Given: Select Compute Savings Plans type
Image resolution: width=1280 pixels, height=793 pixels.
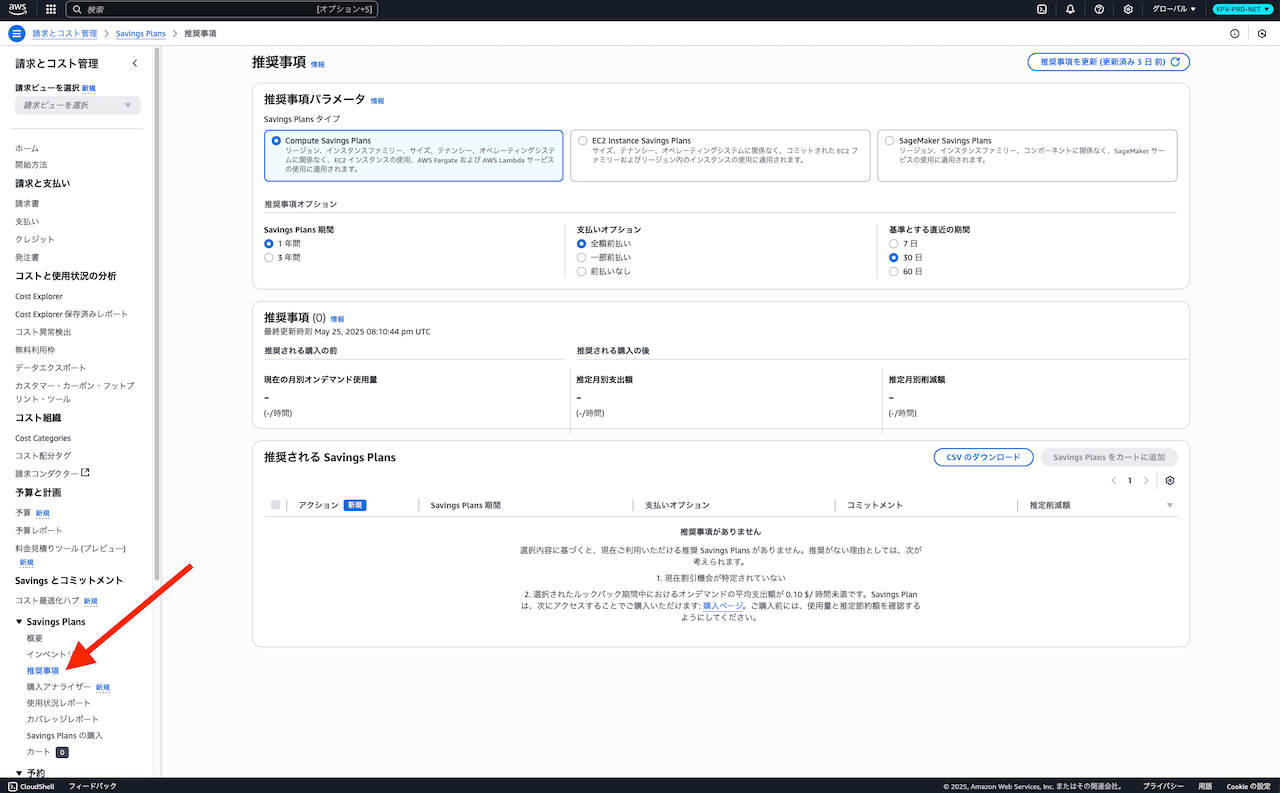Looking at the screenshot, I should pyautogui.click(x=276, y=141).
